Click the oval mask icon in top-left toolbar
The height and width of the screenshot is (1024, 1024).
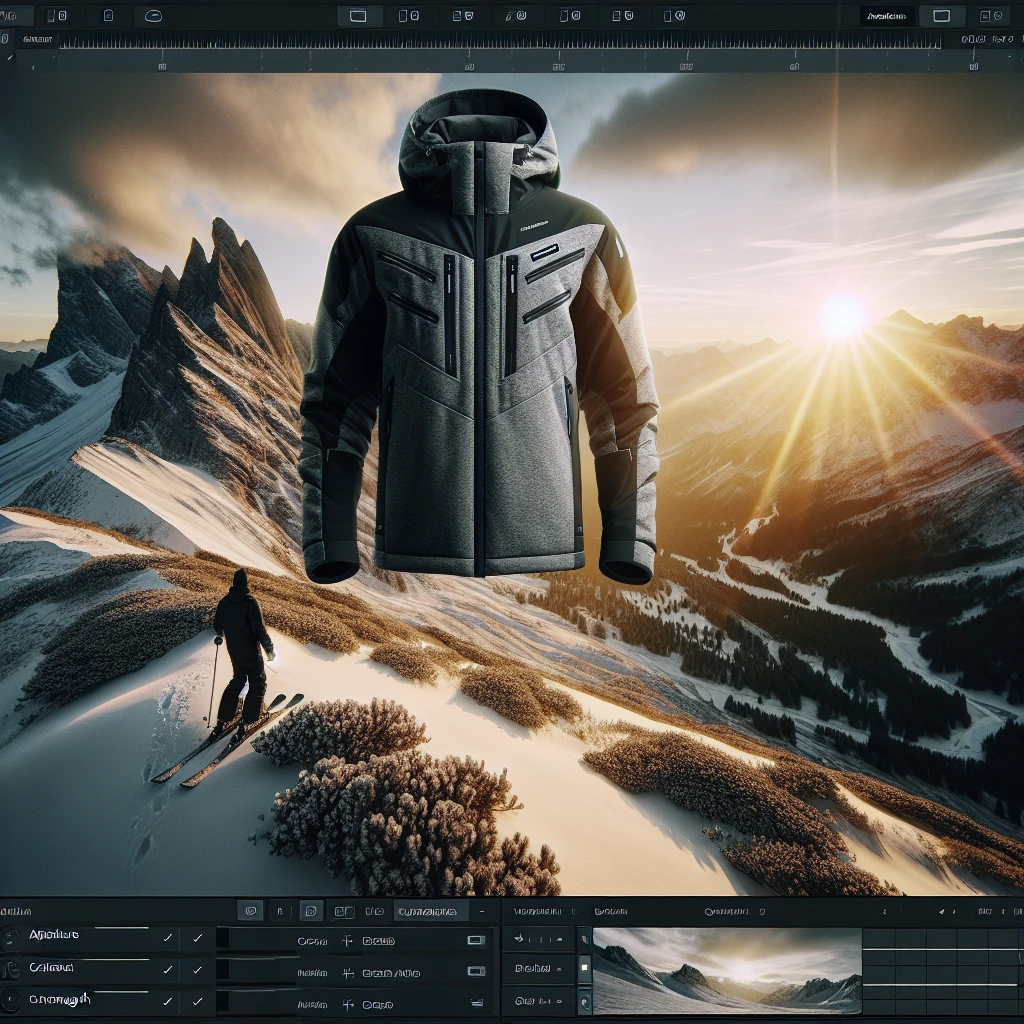[153, 16]
